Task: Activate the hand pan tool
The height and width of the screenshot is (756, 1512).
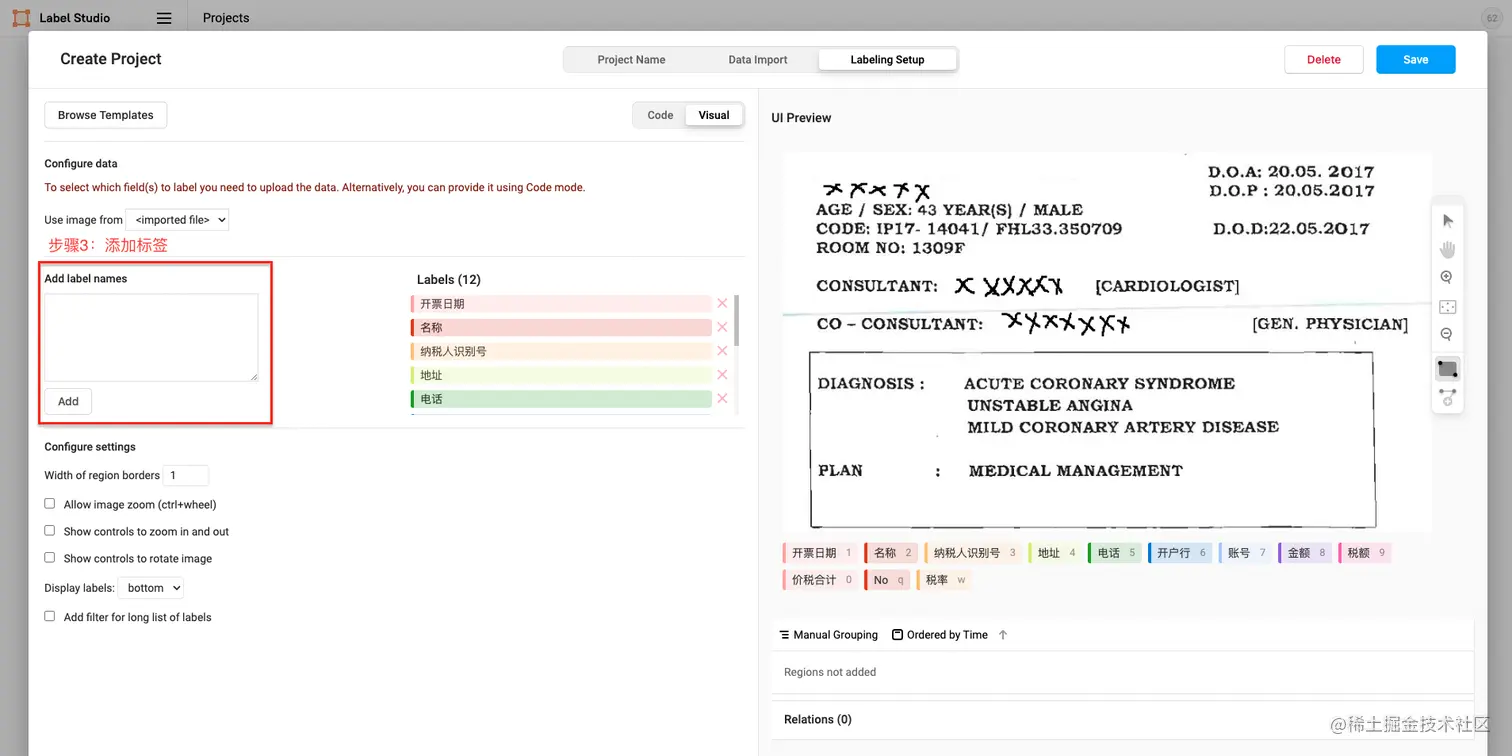Action: click(1448, 249)
